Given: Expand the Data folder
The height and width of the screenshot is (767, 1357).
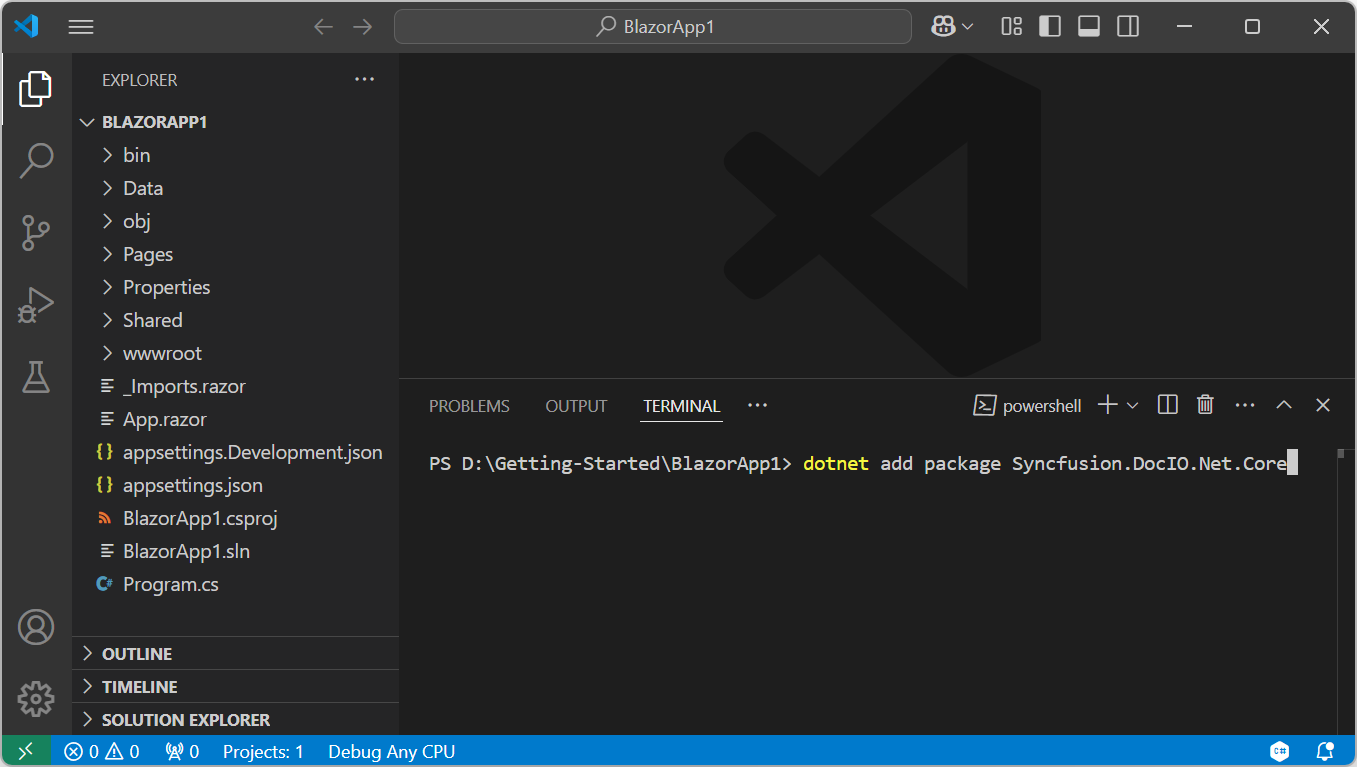Looking at the screenshot, I should click(x=235, y=188).
